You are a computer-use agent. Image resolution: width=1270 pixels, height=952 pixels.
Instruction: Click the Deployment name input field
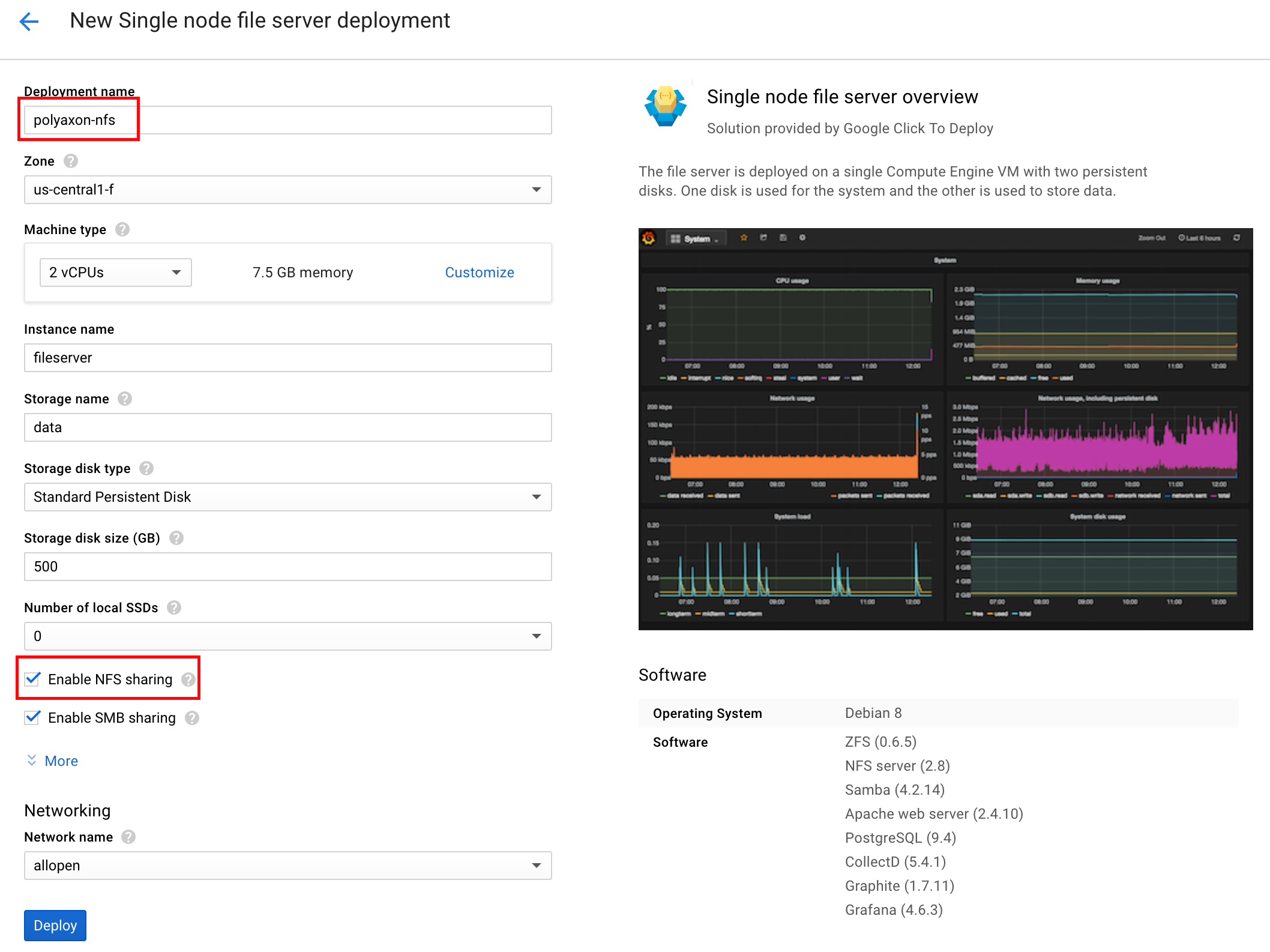click(x=287, y=120)
